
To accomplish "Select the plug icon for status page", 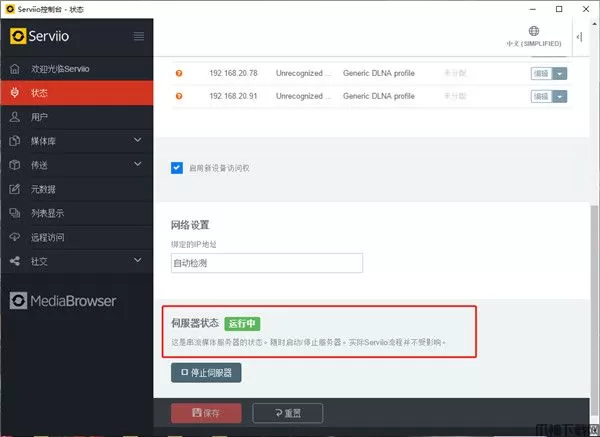I will click(x=15, y=93).
